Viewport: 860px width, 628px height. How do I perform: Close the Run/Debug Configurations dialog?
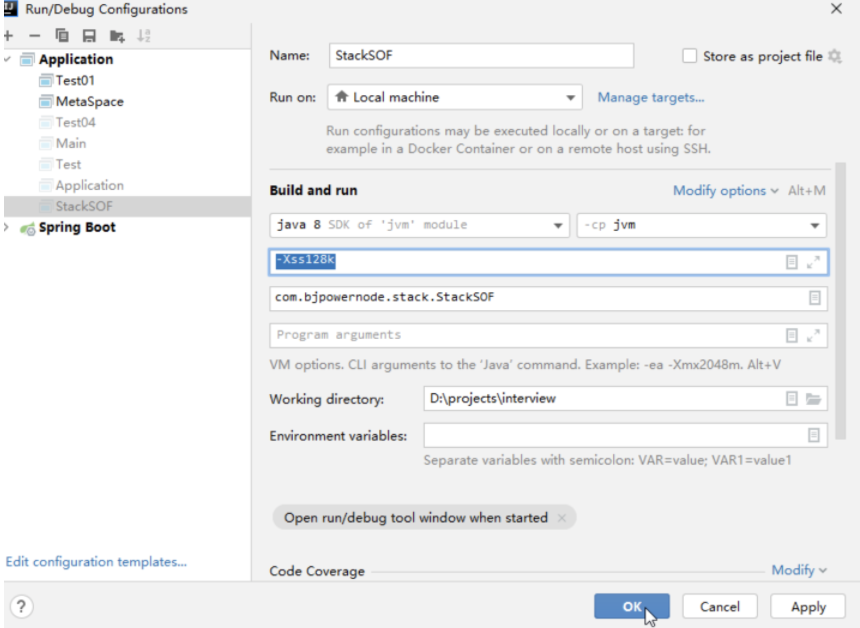pos(836,9)
